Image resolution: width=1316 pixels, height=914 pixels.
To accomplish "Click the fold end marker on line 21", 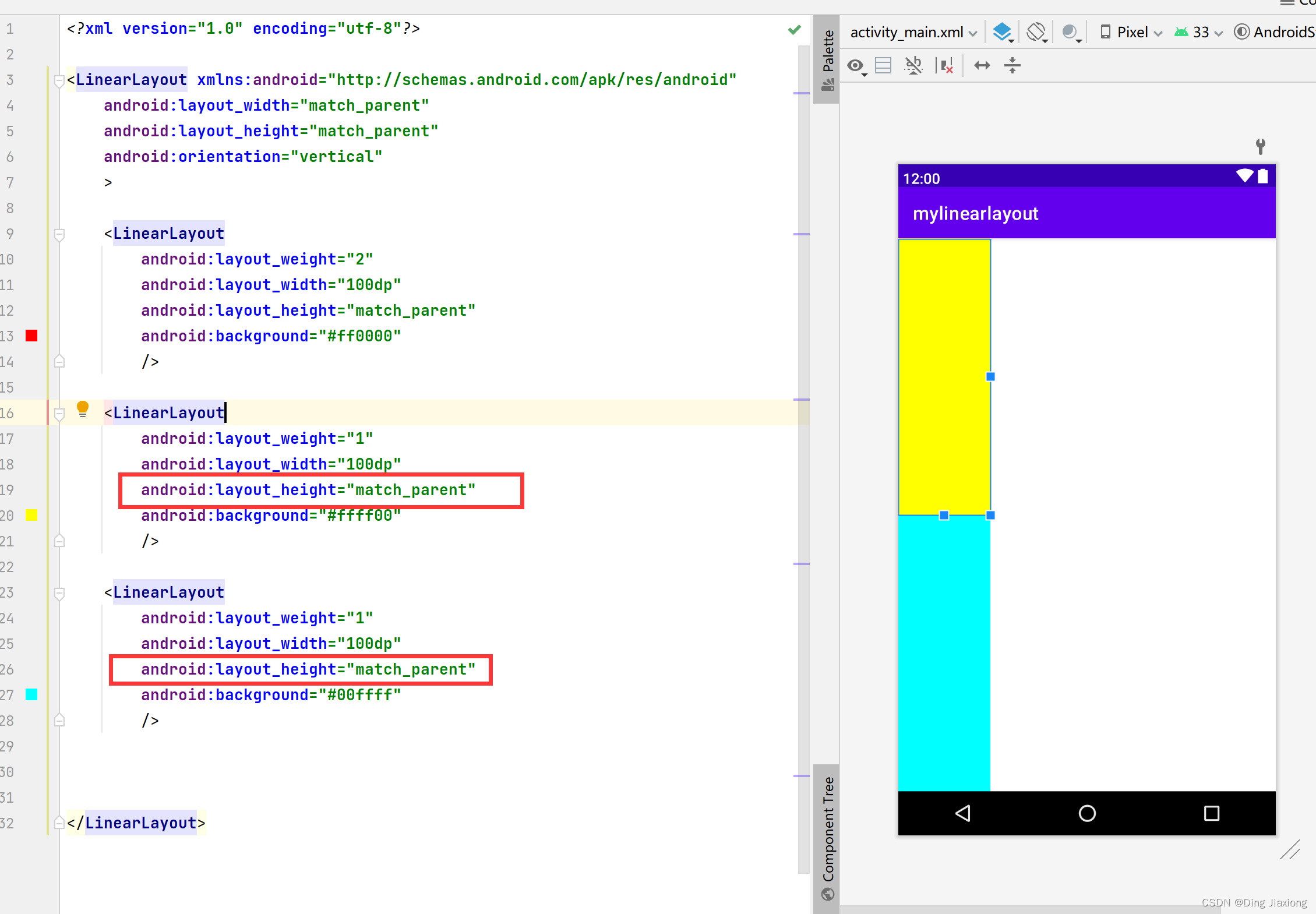I will (59, 541).
